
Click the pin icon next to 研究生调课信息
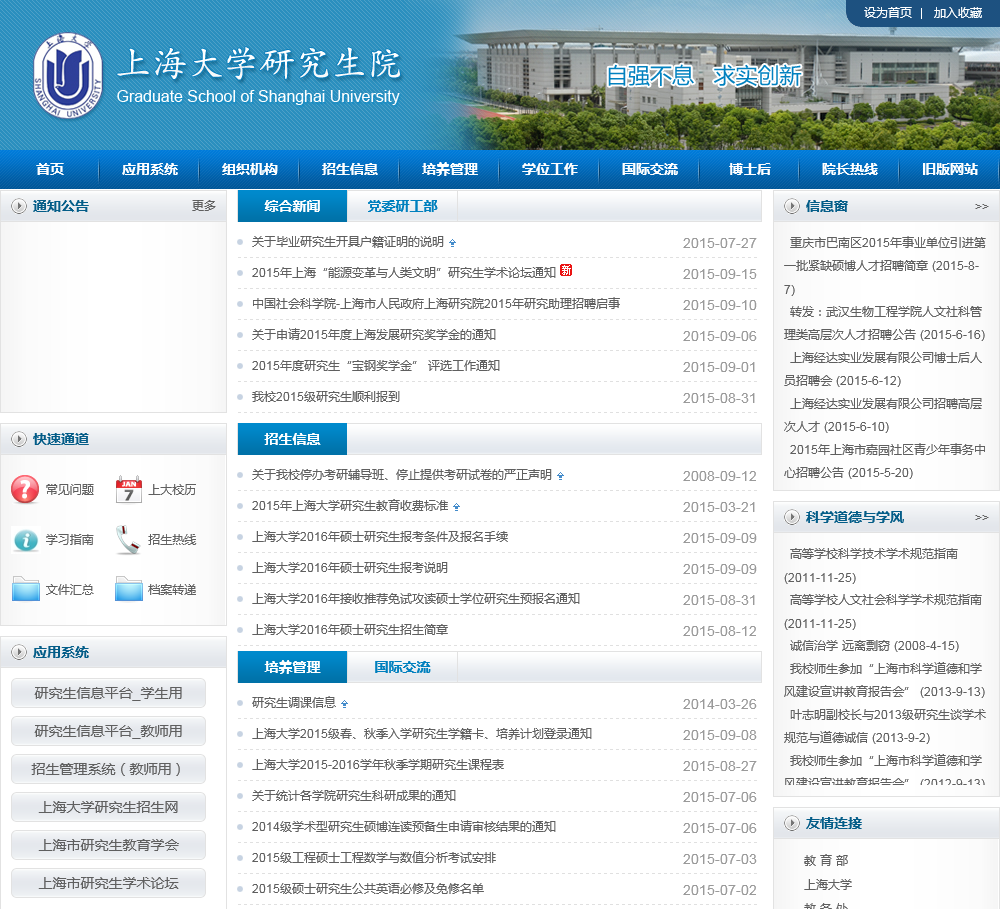344,704
